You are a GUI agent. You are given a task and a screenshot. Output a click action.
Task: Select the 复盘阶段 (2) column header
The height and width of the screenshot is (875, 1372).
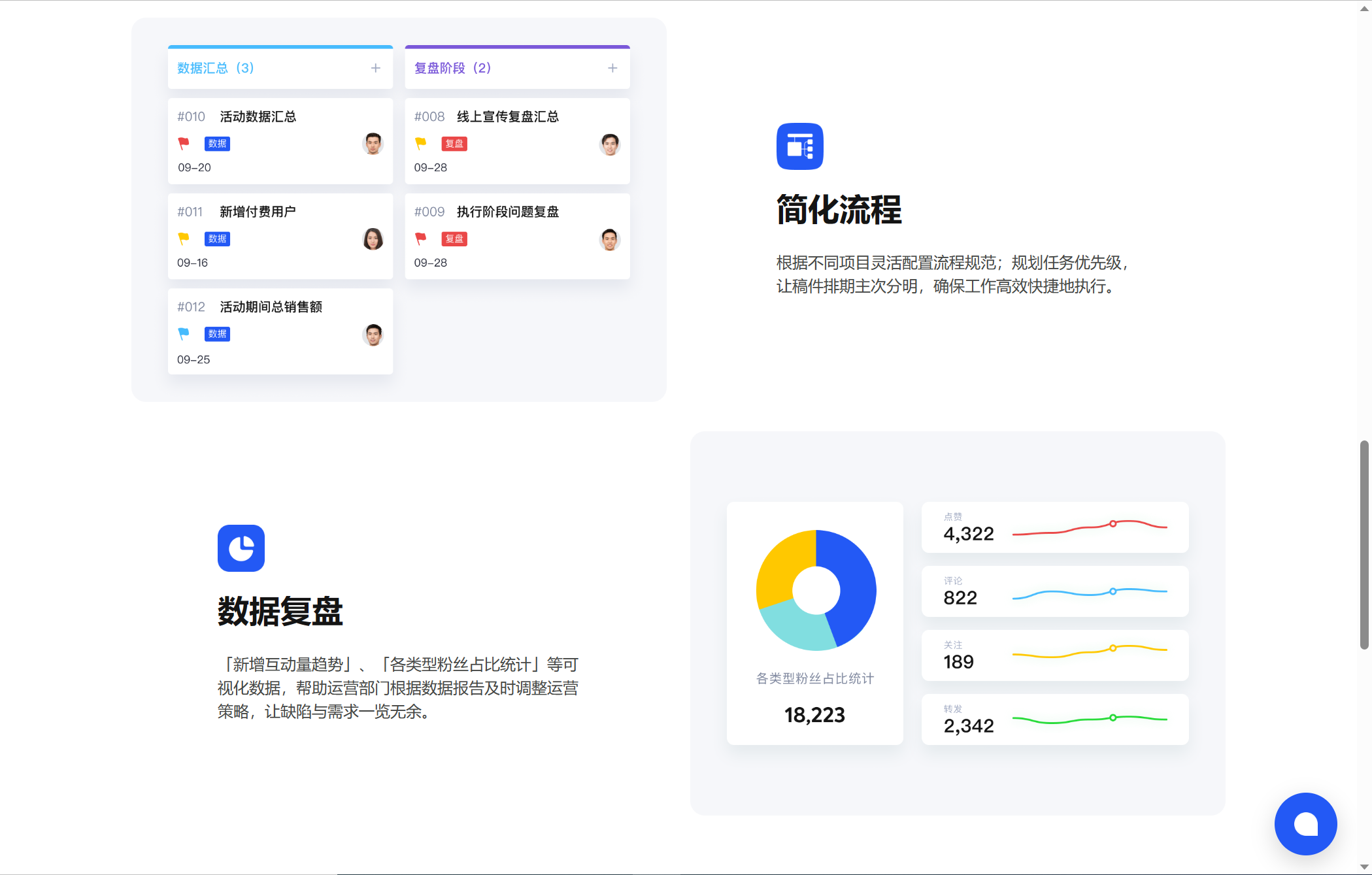(x=452, y=68)
